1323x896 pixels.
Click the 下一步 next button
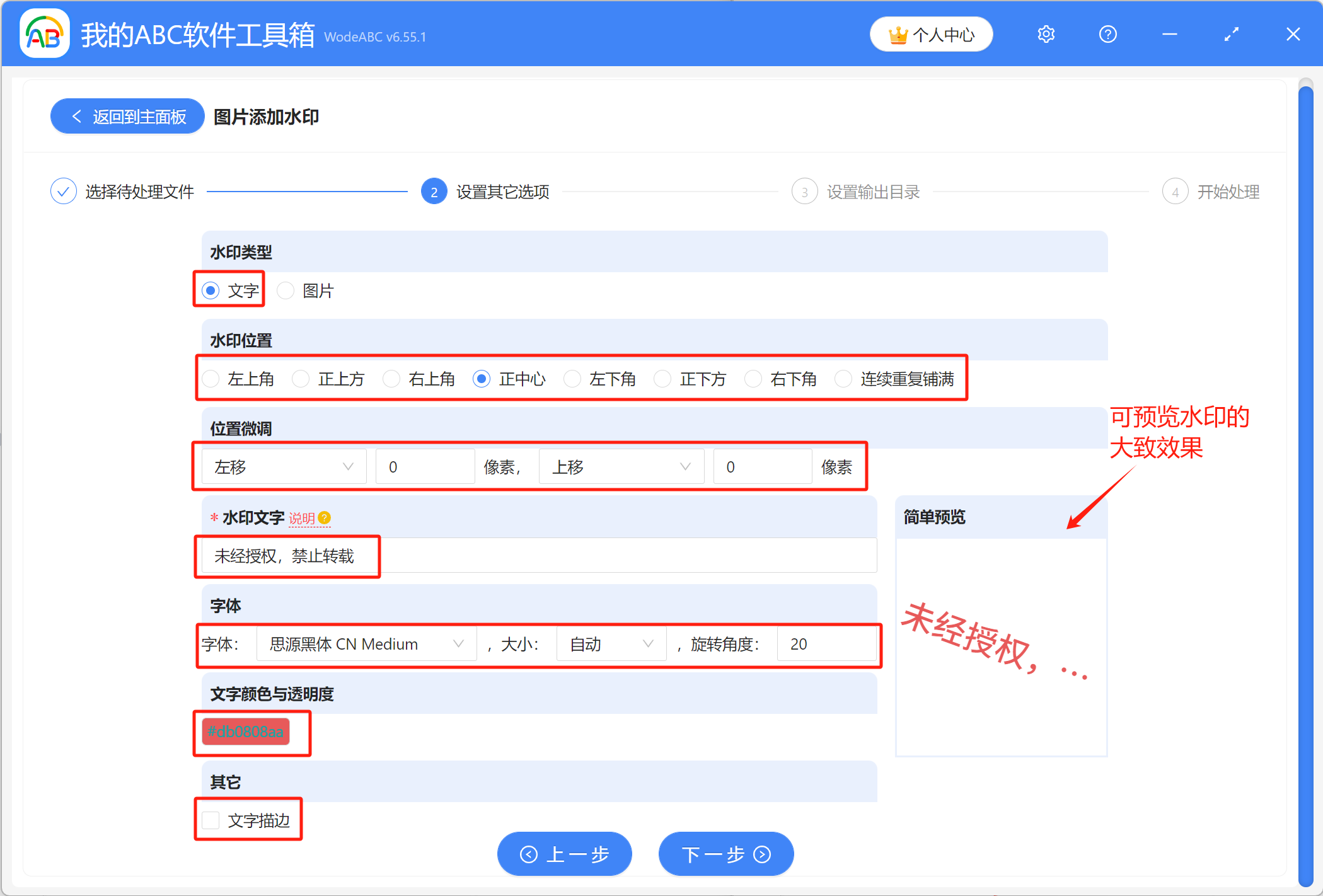coord(725,854)
